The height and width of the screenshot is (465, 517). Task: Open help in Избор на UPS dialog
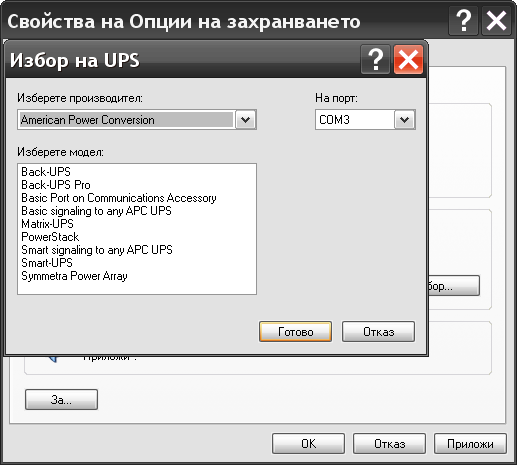tap(375, 60)
